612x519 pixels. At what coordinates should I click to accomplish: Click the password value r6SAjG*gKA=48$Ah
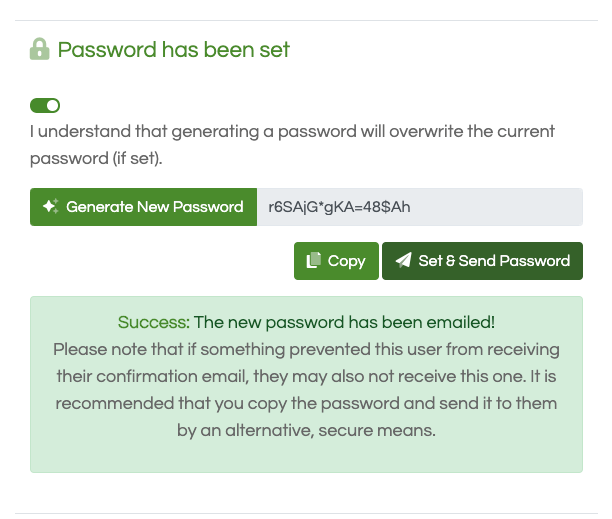pyautogui.click(x=339, y=207)
